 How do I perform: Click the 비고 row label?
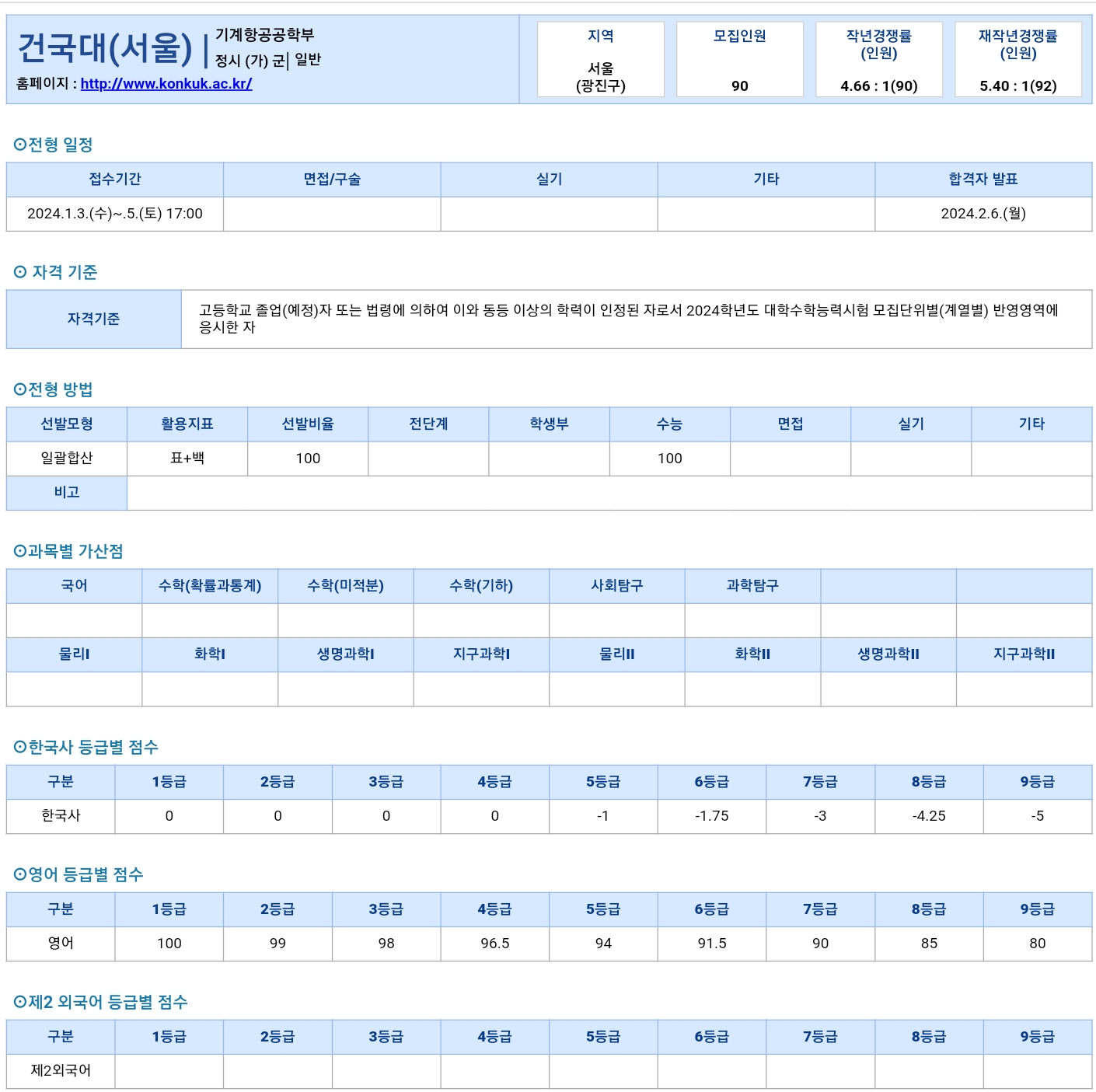pyautogui.click(x=67, y=493)
